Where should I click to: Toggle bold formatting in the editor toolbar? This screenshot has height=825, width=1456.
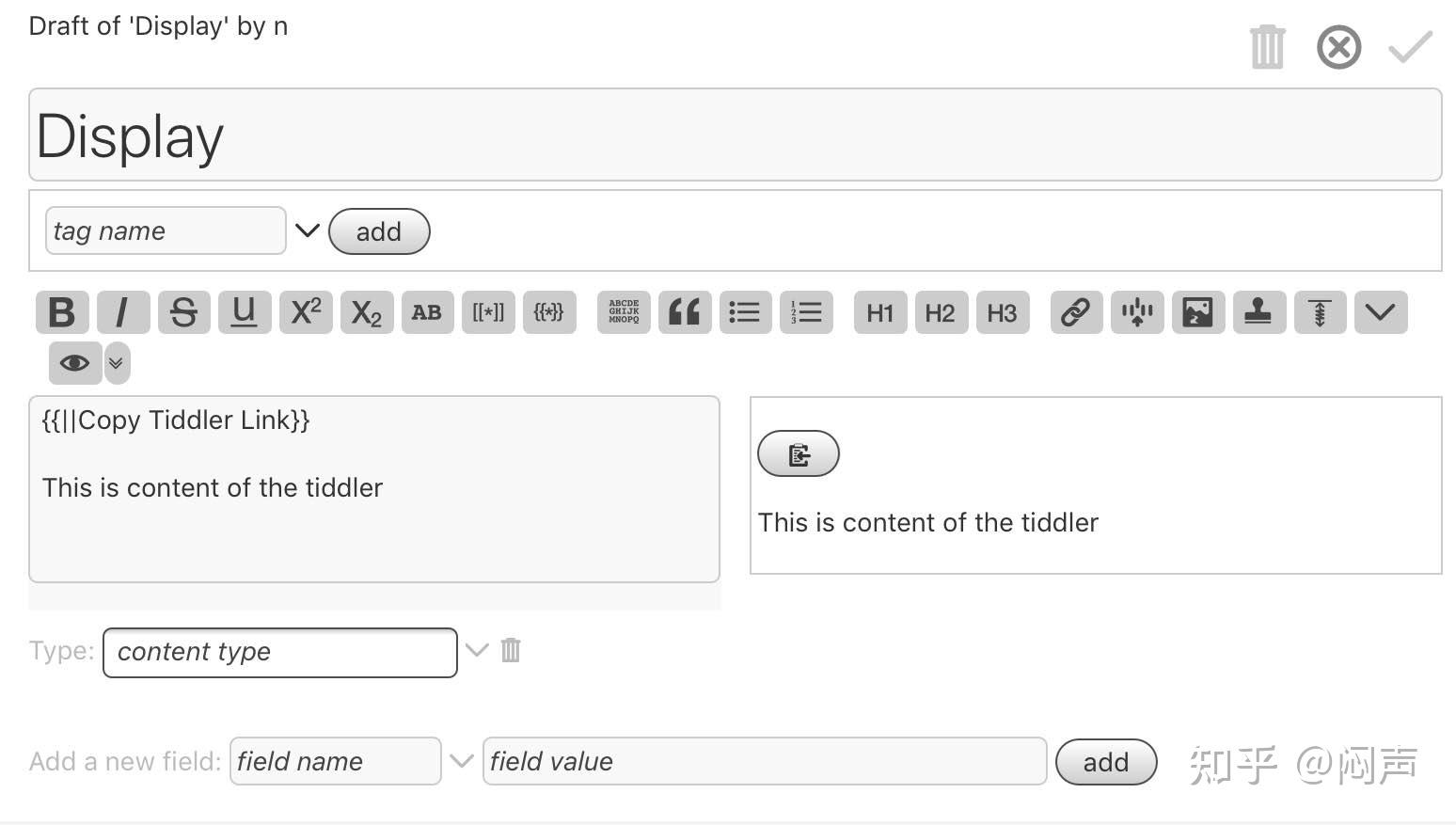click(x=62, y=312)
